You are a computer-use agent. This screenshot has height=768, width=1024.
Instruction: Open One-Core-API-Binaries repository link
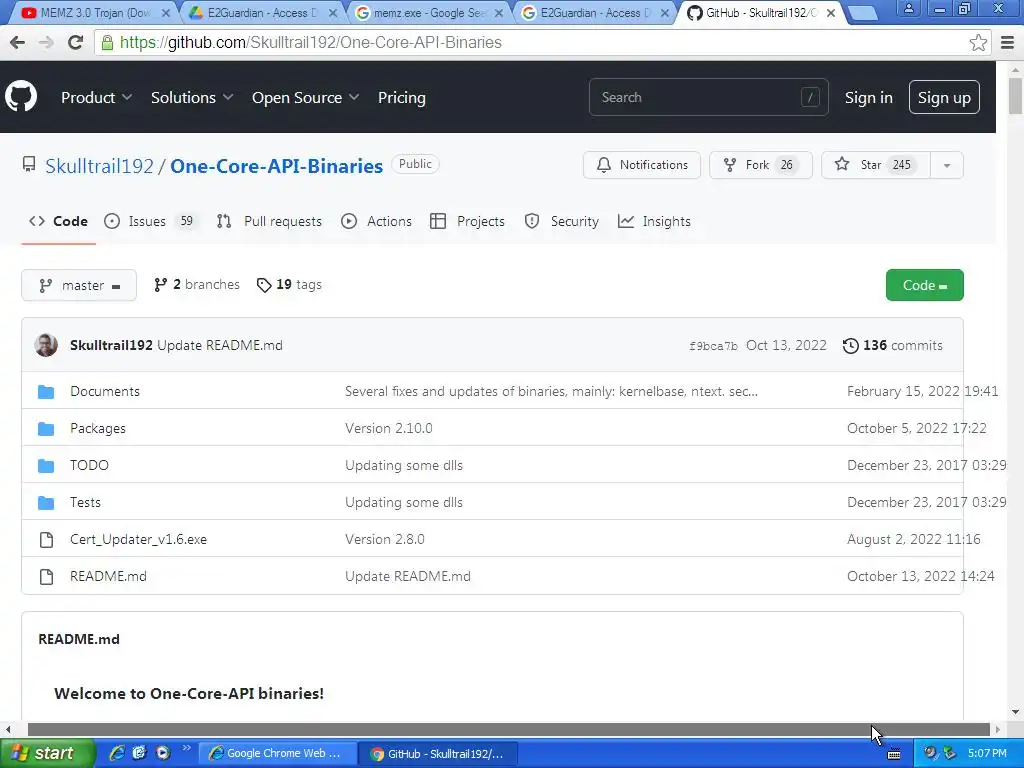pyautogui.click(x=276, y=166)
